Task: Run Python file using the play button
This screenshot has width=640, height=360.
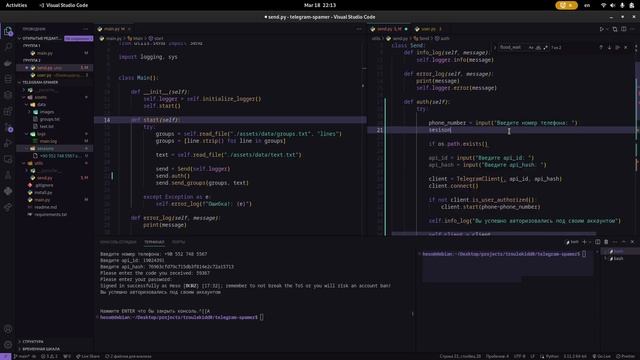Action: [601, 29]
